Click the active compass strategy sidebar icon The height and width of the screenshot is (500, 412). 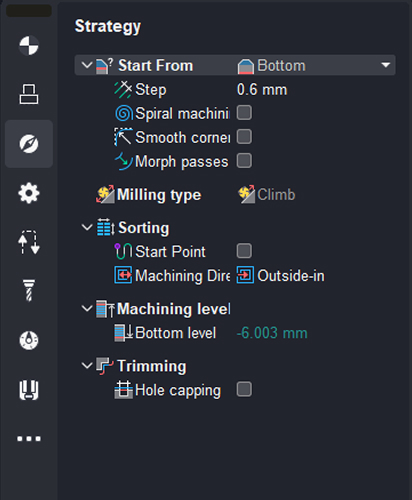(x=29, y=144)
